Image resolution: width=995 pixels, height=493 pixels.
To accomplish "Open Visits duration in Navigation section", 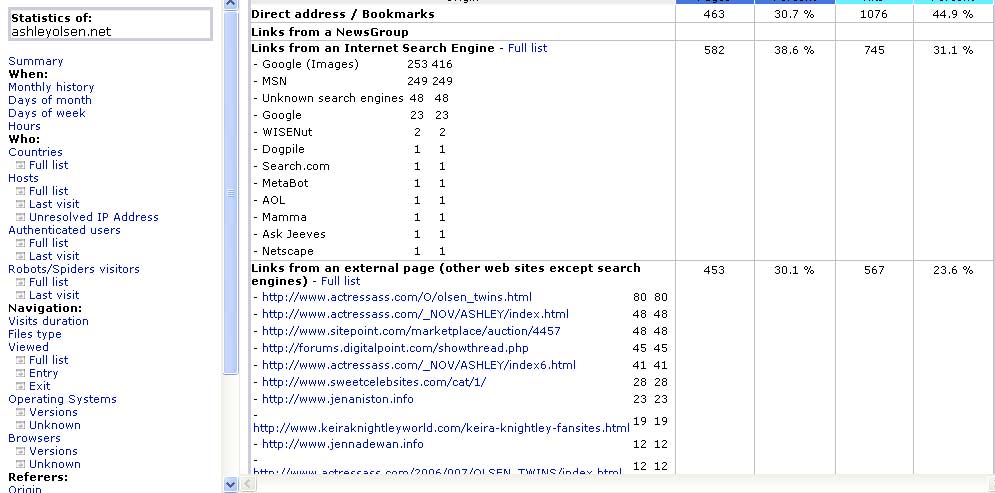I will pos(48,321).
